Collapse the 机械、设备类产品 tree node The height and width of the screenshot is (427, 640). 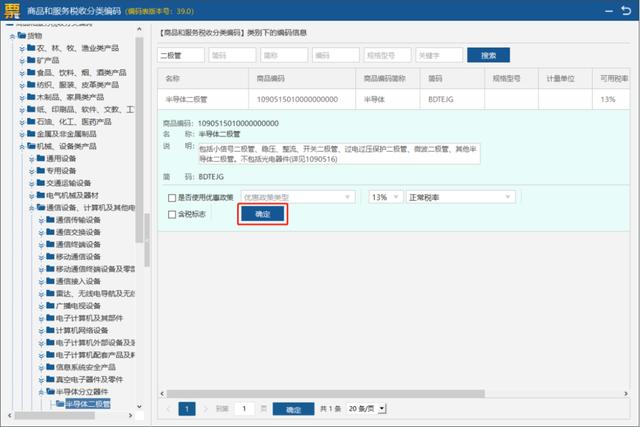[x=21, y=146]
